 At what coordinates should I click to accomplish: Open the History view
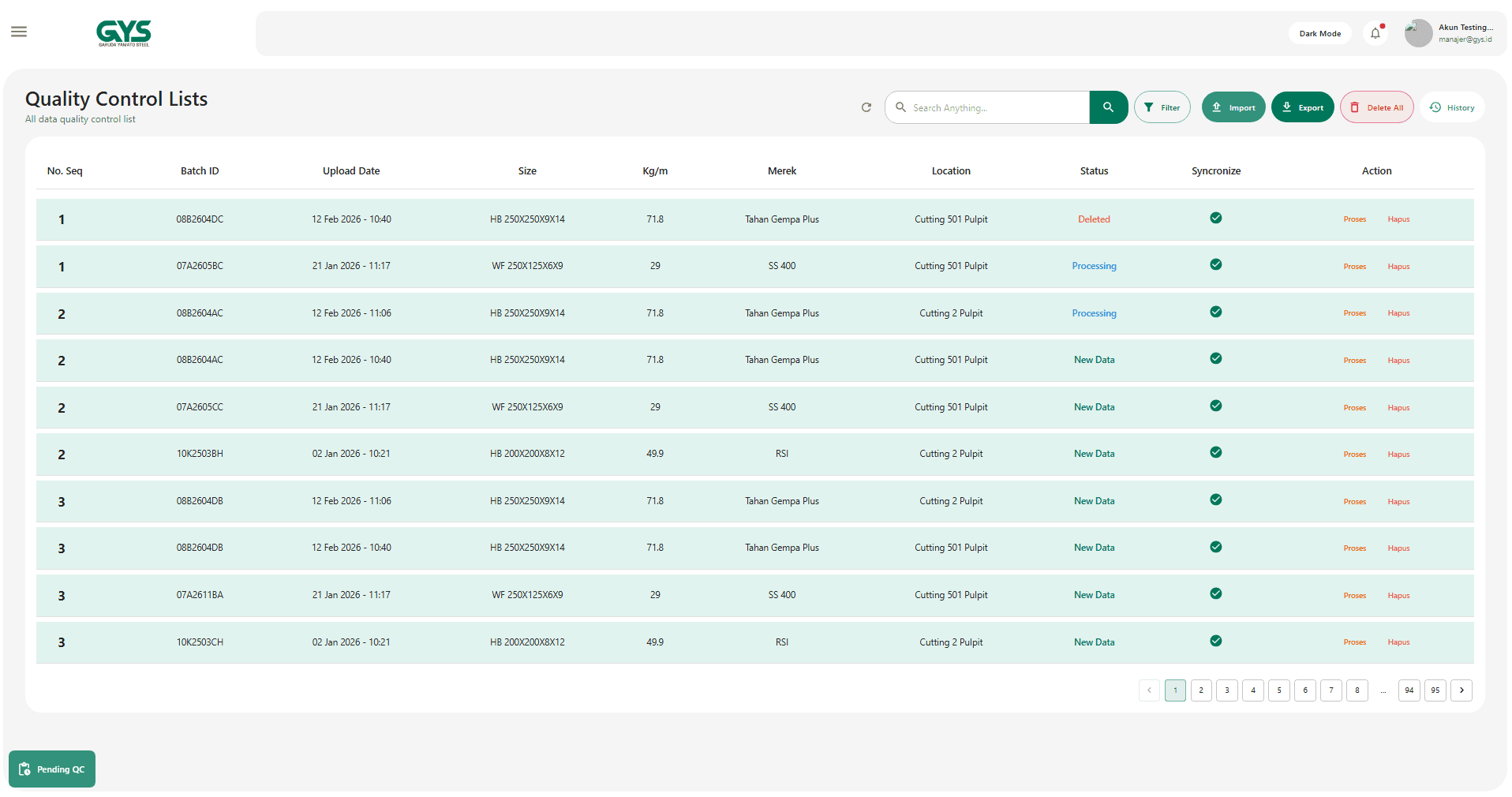pyautogui.click(x=1452, y=107)
